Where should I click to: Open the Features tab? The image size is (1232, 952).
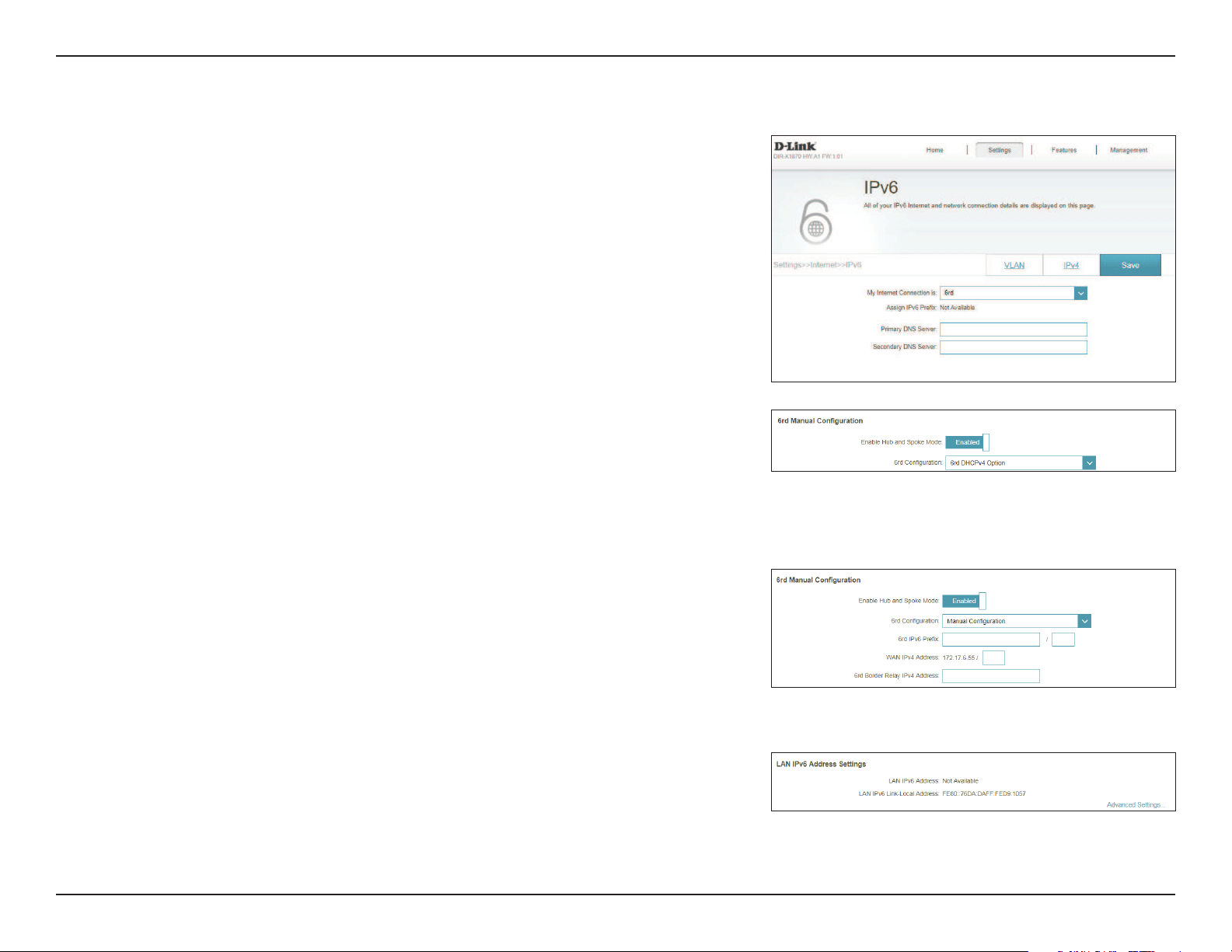coord(1064,150)
